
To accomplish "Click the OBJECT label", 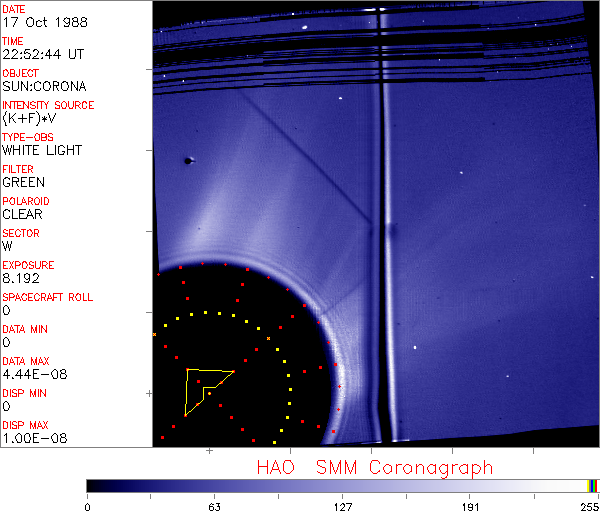I will point(20,73).
